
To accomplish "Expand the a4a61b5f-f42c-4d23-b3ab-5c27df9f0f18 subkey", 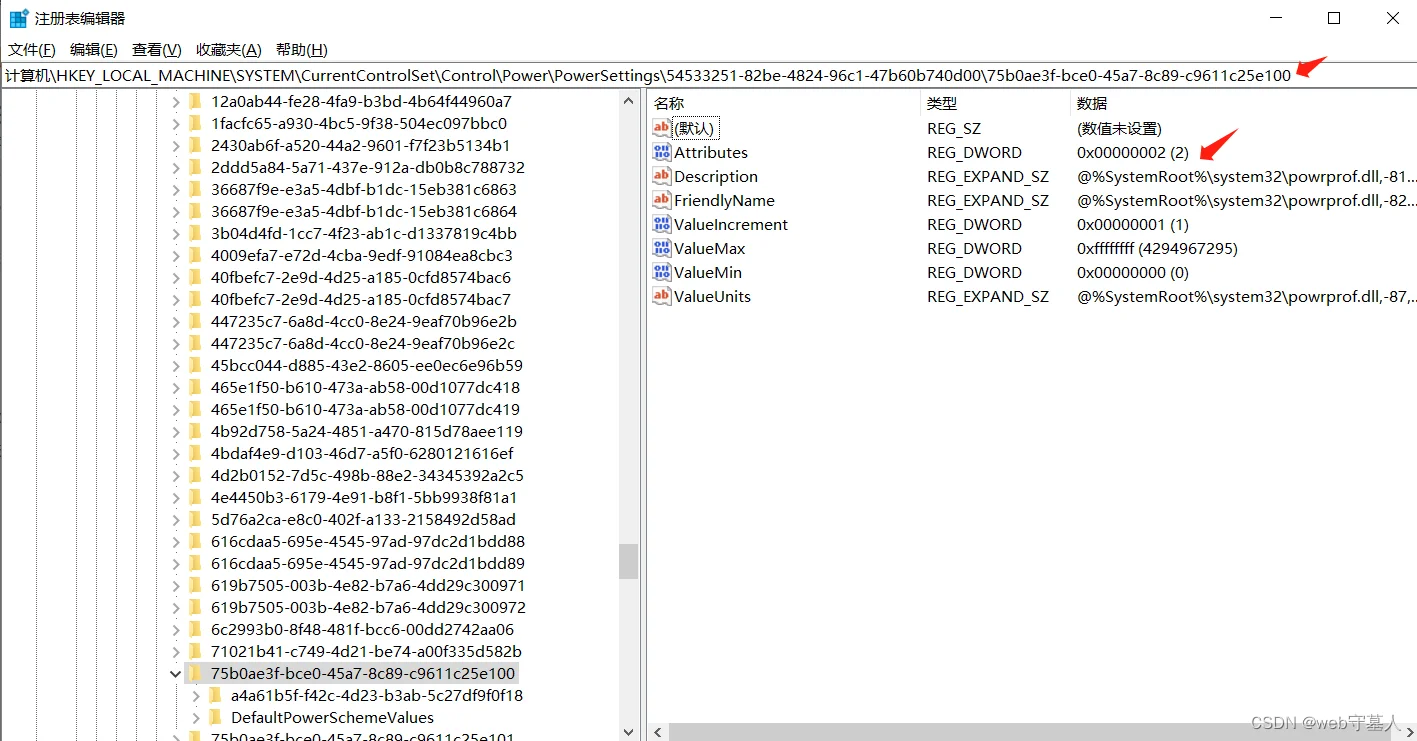I will point(196,695).
